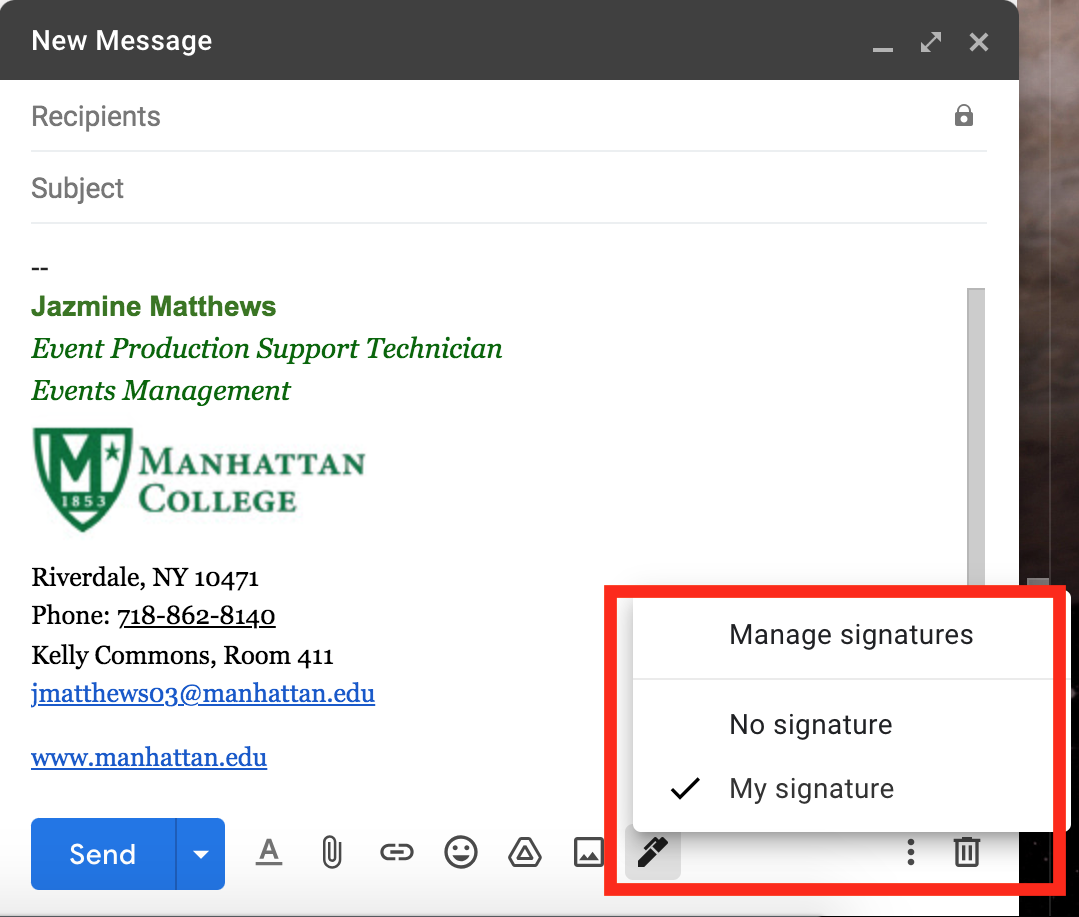1079x917 pixels.
Task: Close the New Message window
Action: click(979, 42)
